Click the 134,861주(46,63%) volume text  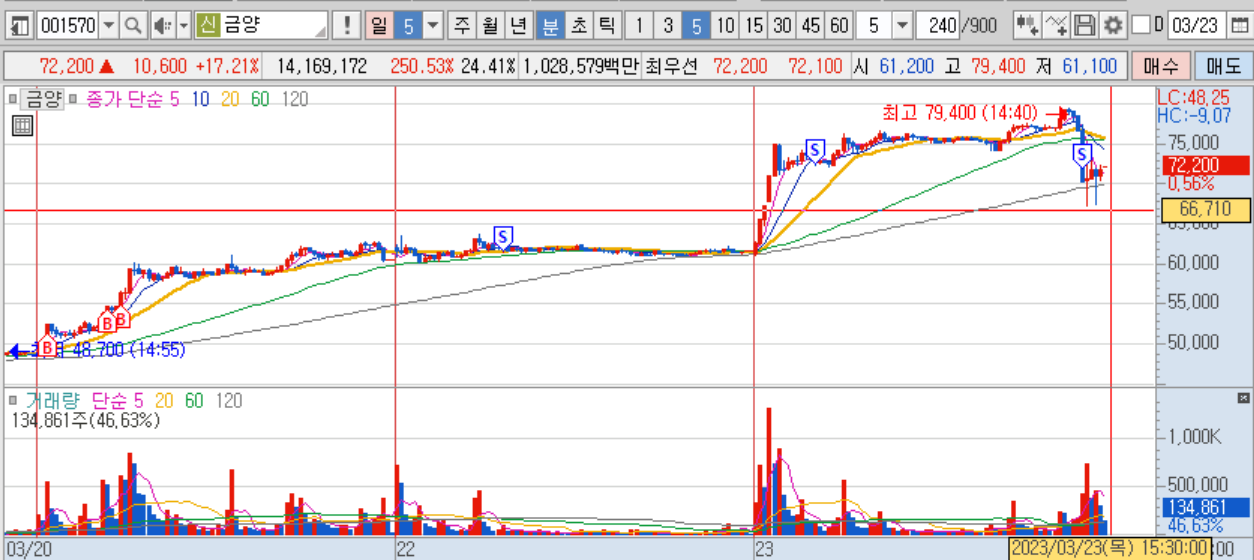pyautogui.click(x=86, y=420)
